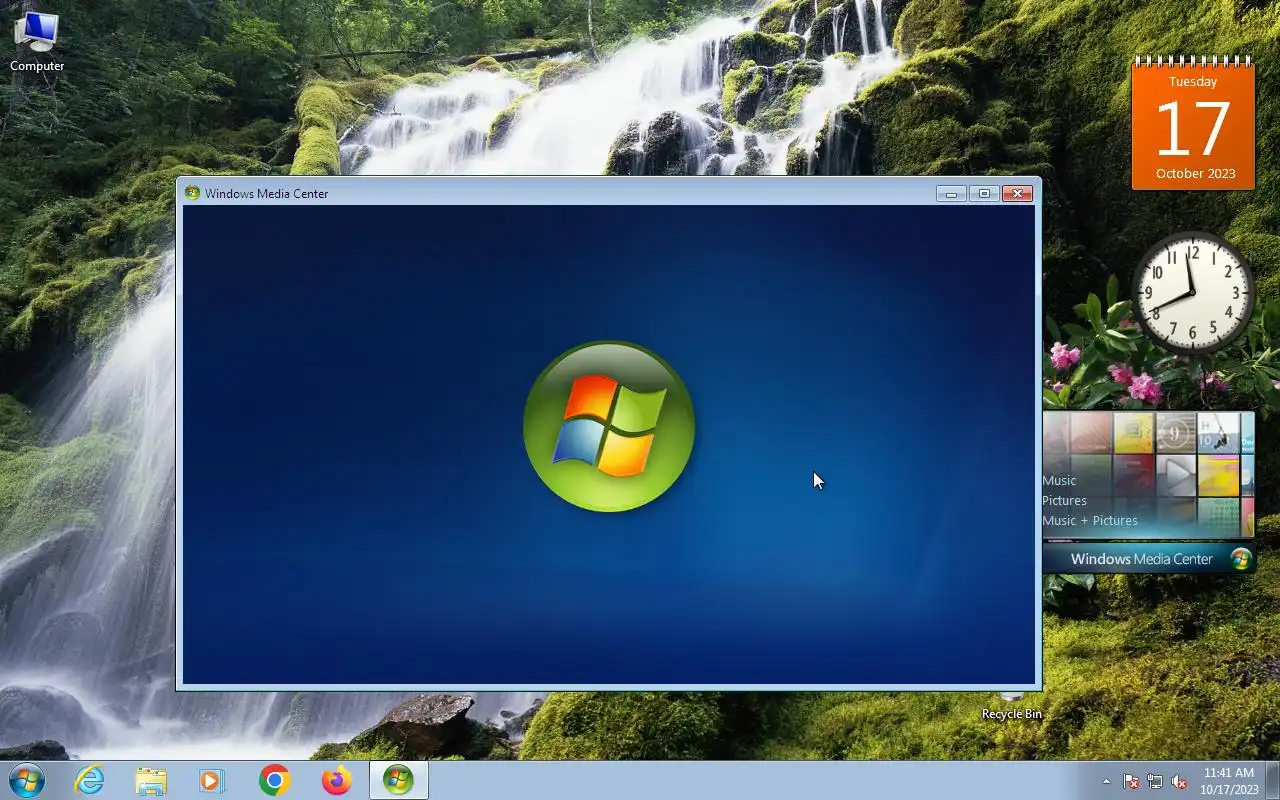This screenshot has width=1280, height=800.
Task: Close the Windows Media Center window
Action: point(1017,193)
